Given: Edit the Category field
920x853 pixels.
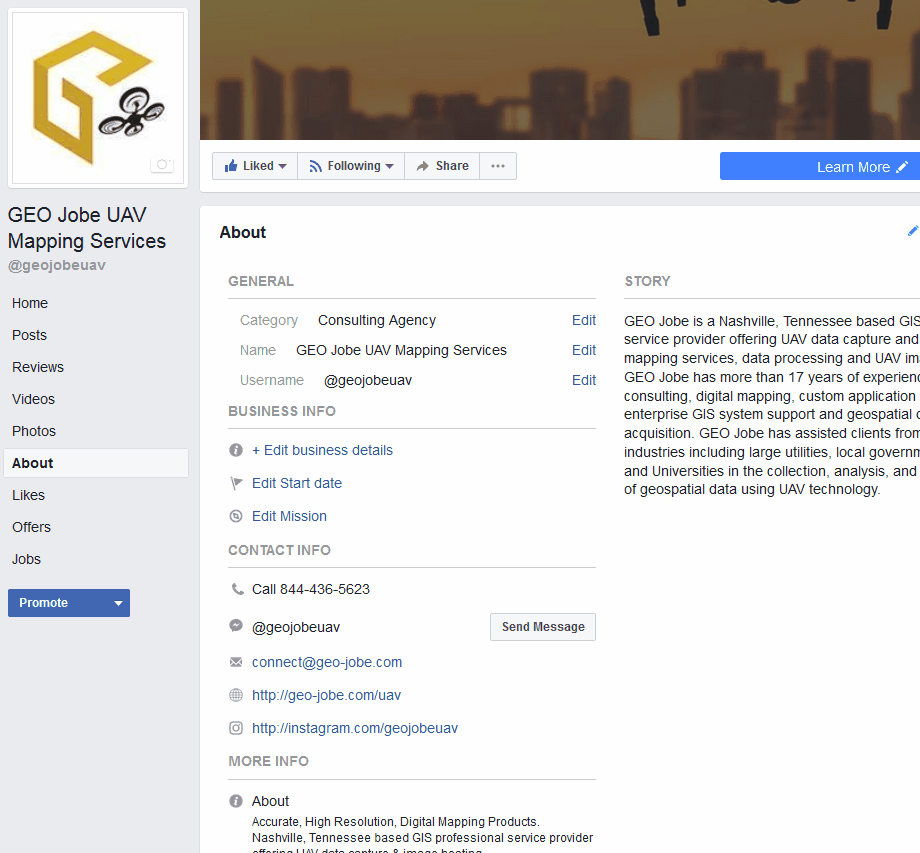Looking at the screenshot, I should point(583,320).
